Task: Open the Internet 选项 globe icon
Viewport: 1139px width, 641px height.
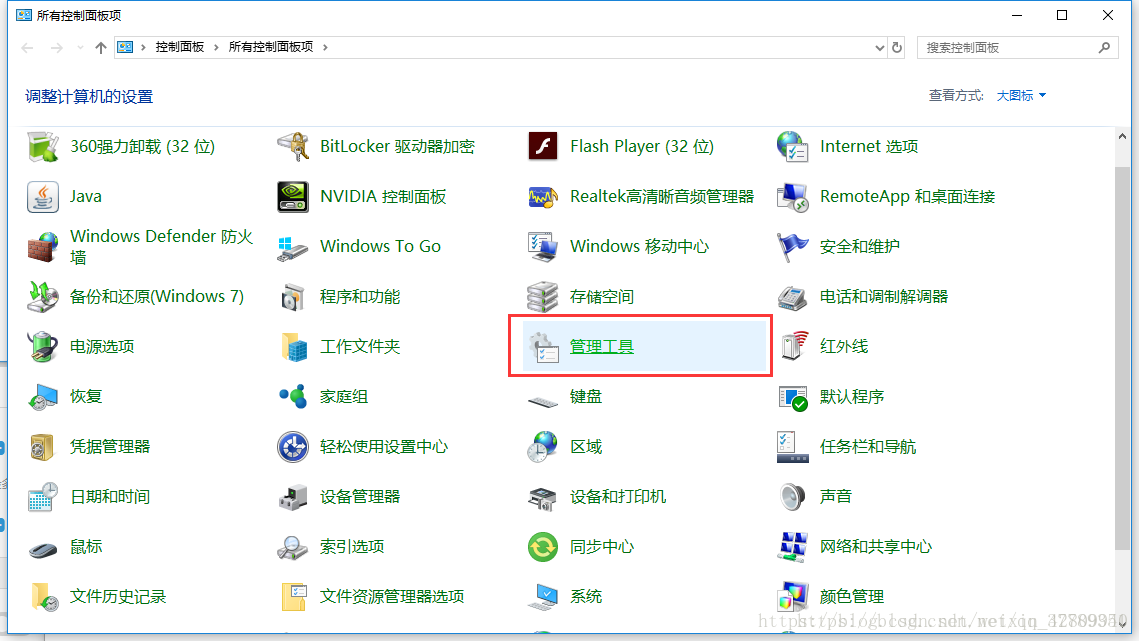Action: pos(793,147)
